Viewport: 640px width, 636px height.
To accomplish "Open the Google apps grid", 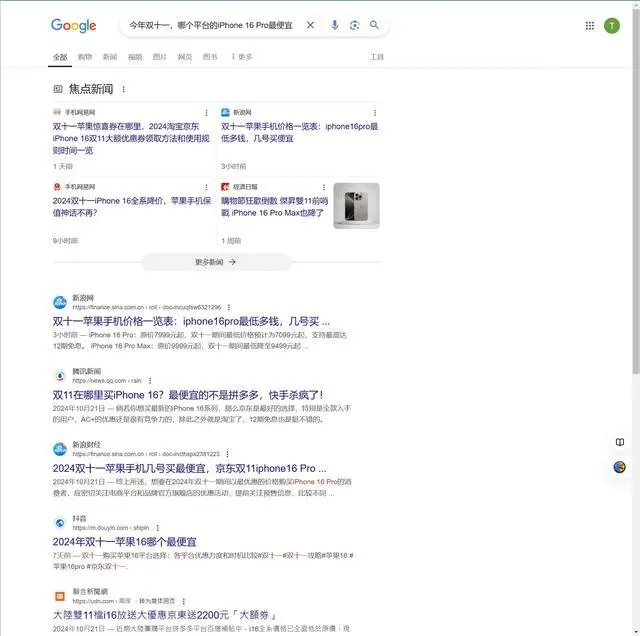I will coord(589,26).
